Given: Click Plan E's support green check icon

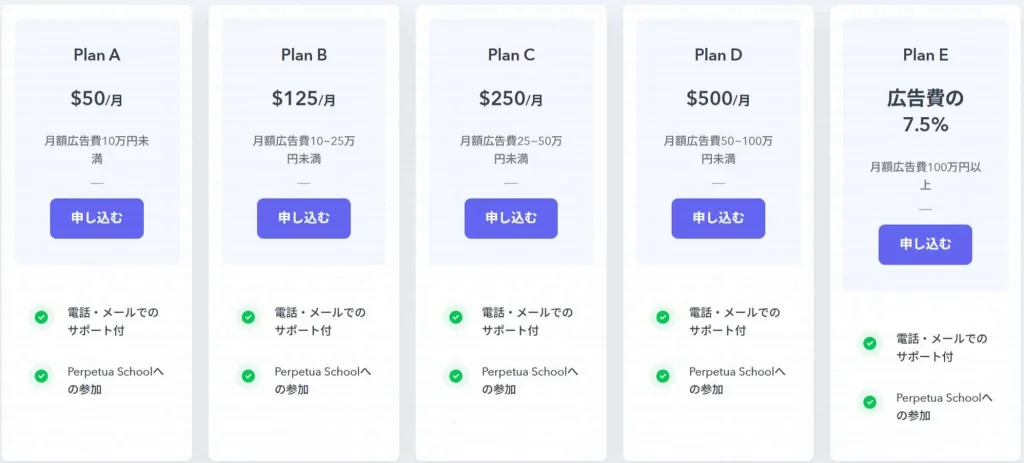Looking at the screenshot, I should point(870,343).
